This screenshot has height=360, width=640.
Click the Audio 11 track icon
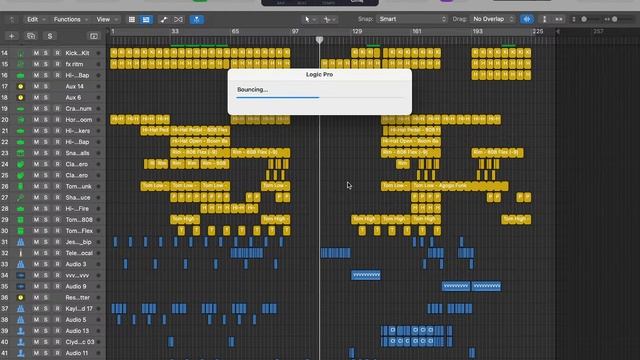tap(20, 353)
